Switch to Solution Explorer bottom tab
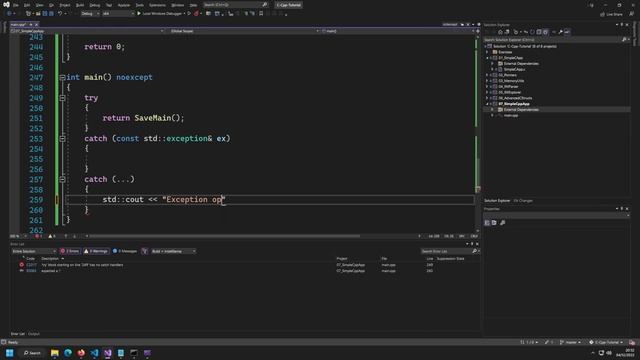The height and width of the screenshot is (360, 640). point(497,201)
